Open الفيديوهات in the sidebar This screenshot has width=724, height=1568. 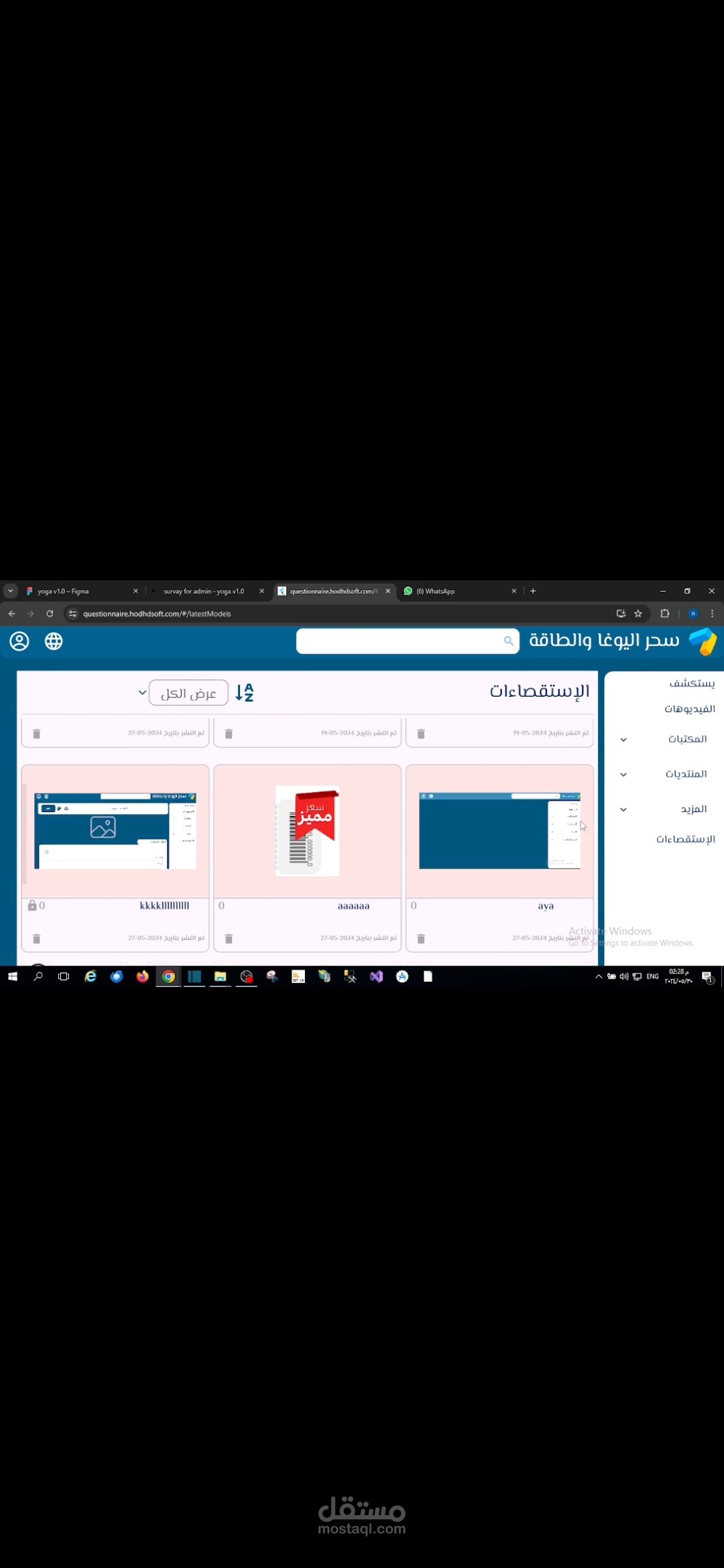pos(690,709)
